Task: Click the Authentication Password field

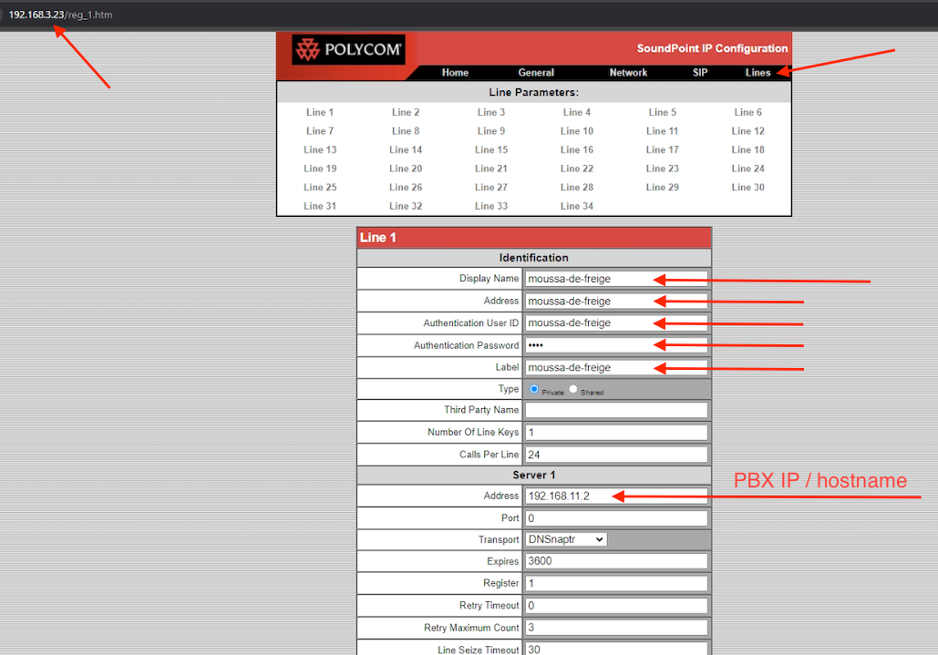Action: (x=616, y=345)
